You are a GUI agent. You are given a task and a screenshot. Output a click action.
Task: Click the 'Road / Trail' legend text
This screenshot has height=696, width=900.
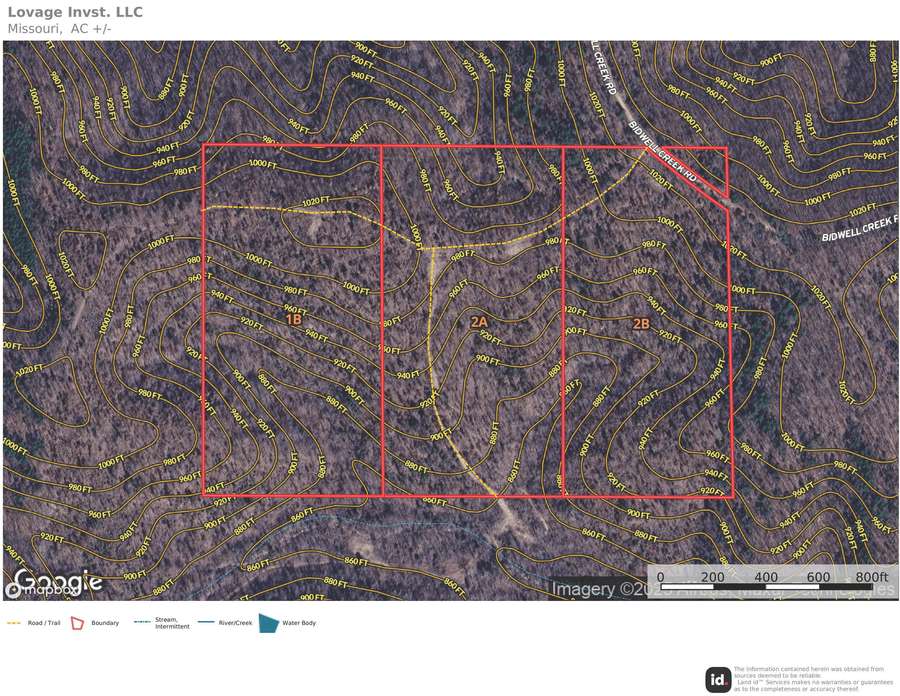click(x=44, y=623)
